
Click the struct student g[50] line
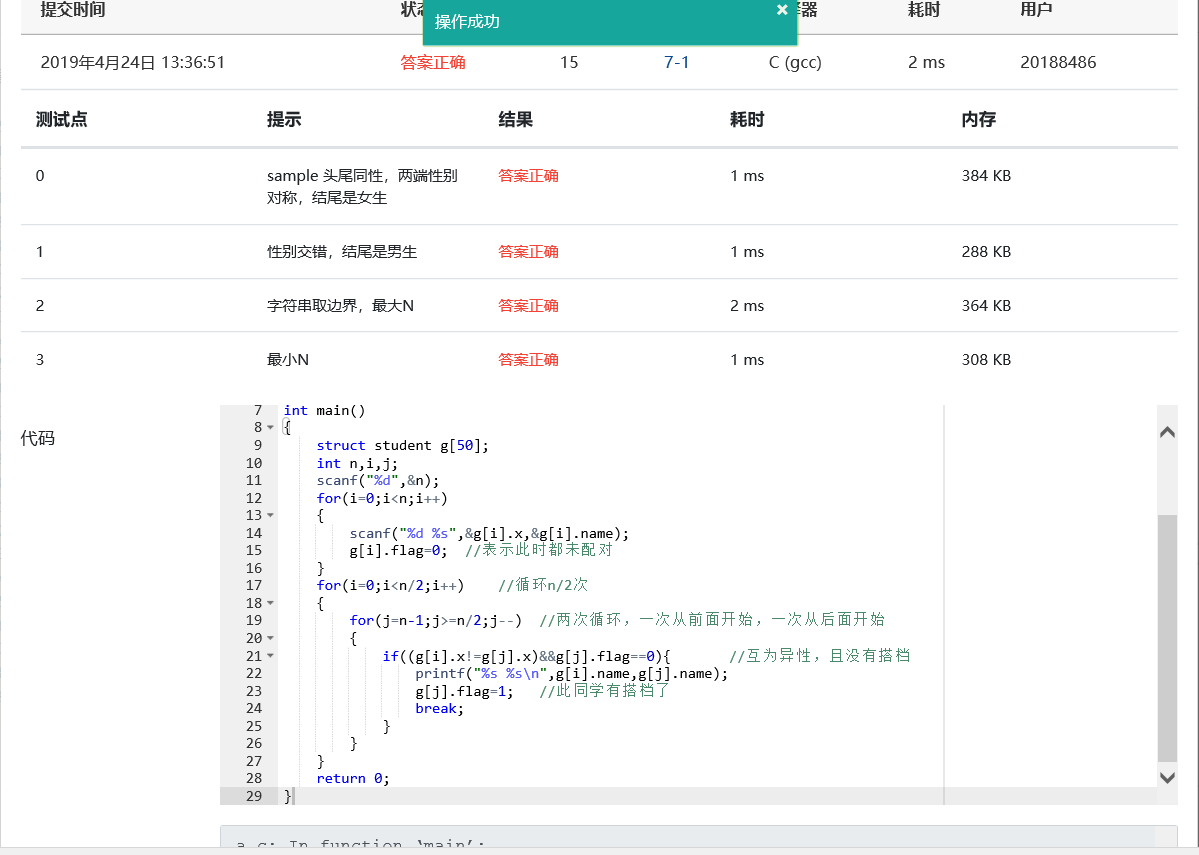[x=402, y=446]
